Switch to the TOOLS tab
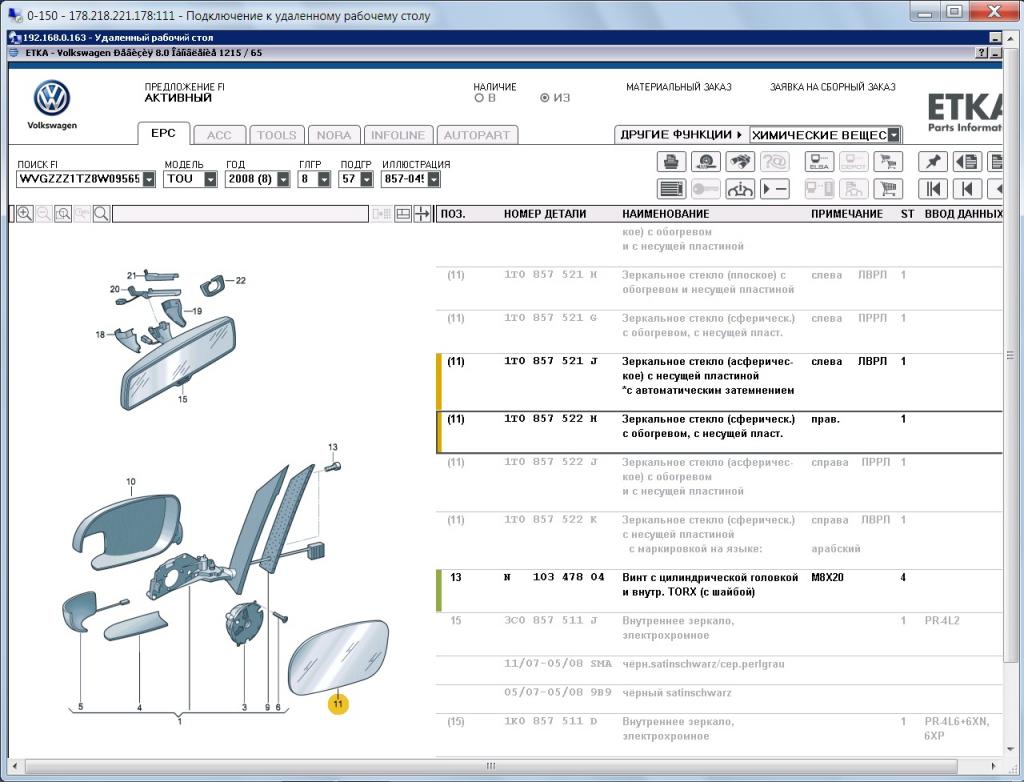Viewport: 1024px width, 782px height. [x=276, y=135]
